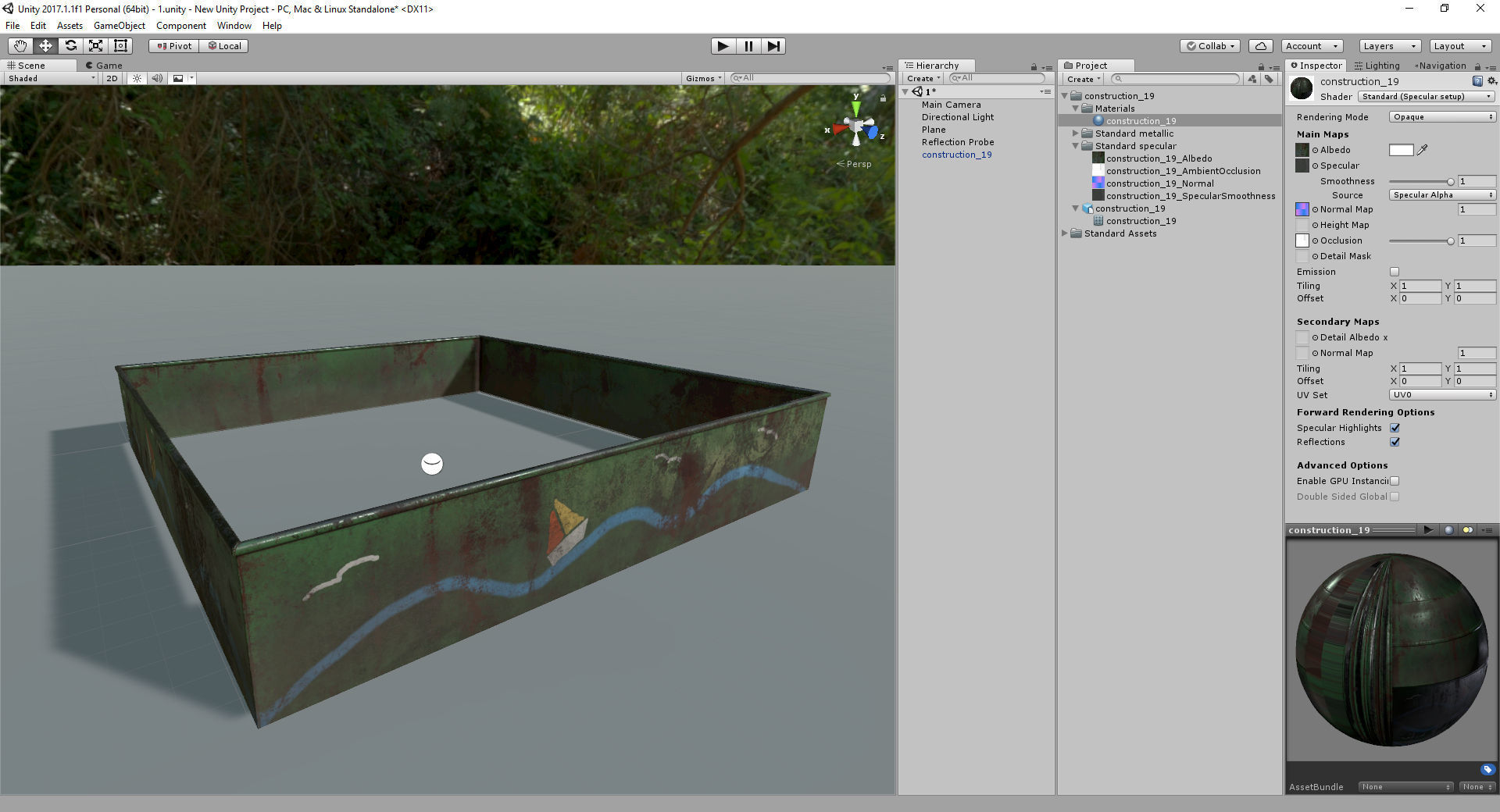Toggle Double Sided Global checkbox
The image size is (1500, 812).
pyautogui.click(x=1395, y=497)
